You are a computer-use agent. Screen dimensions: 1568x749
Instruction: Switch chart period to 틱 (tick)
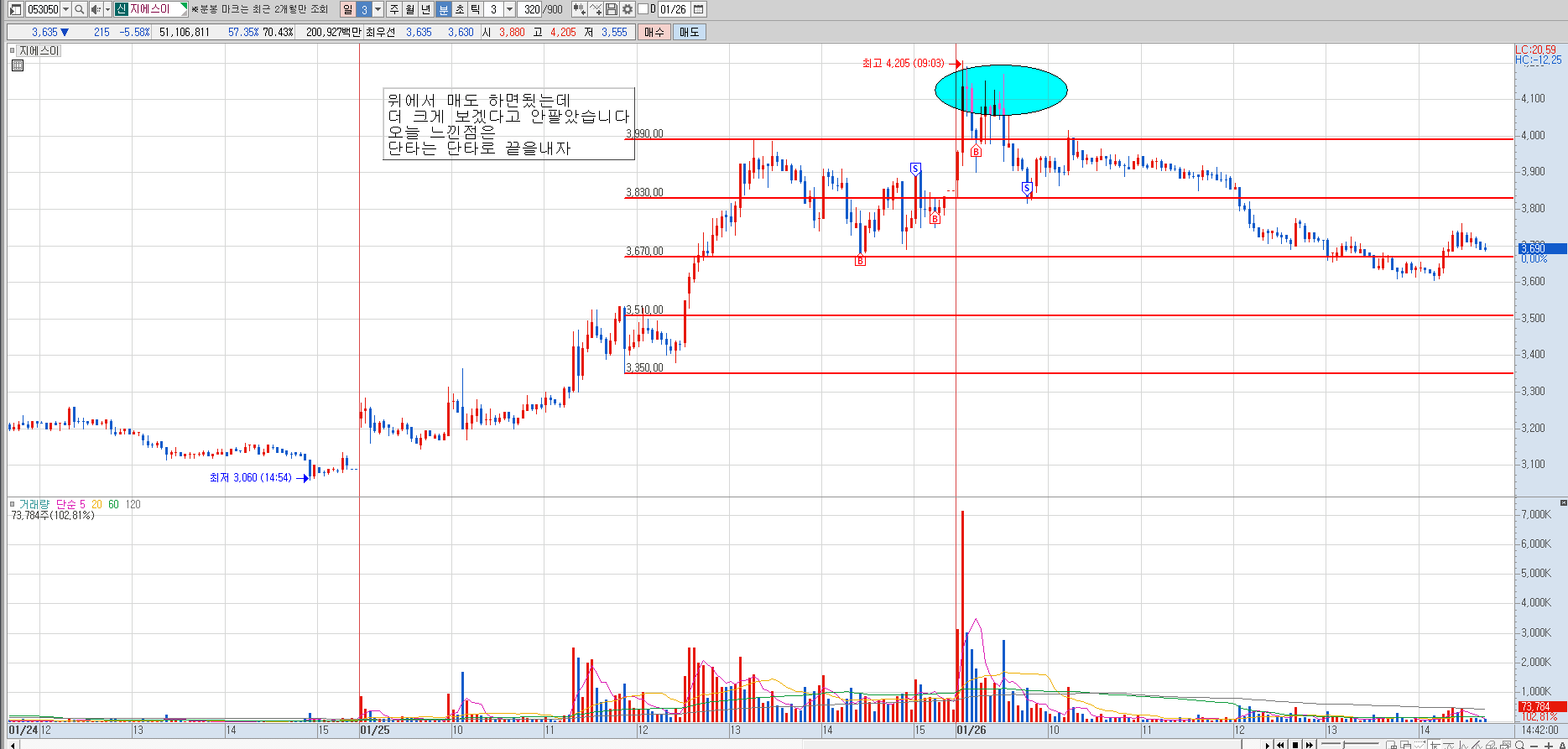pyautogui.click(x=476, y=9)
